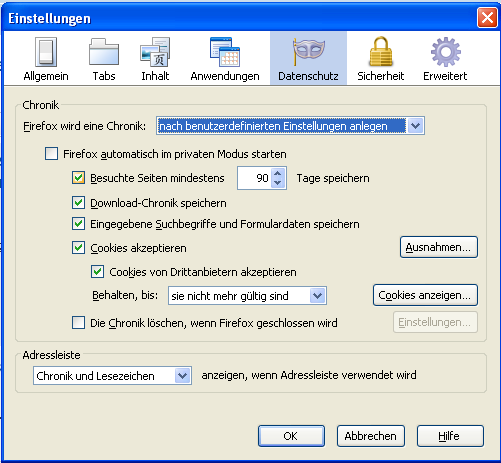Enable Chronik löschen when Firefox closes
The image size is (501, 463).
(x=78, y=323)
